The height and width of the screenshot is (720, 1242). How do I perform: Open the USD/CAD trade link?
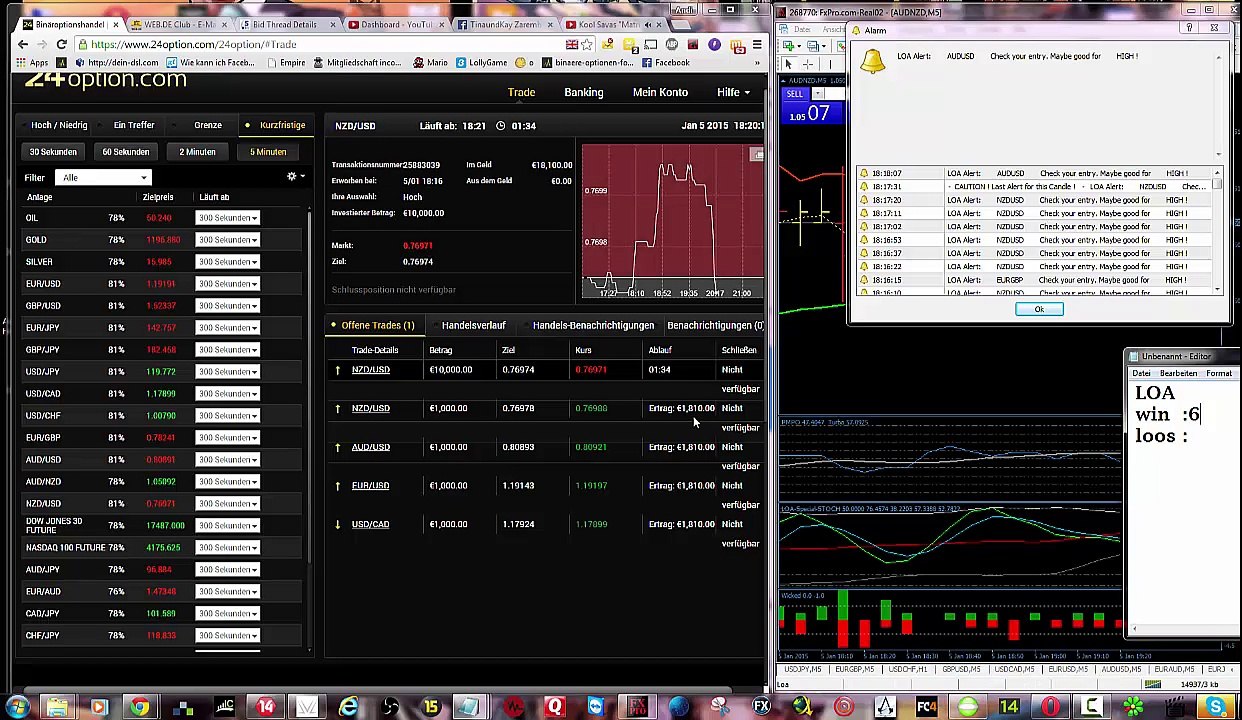370,524
